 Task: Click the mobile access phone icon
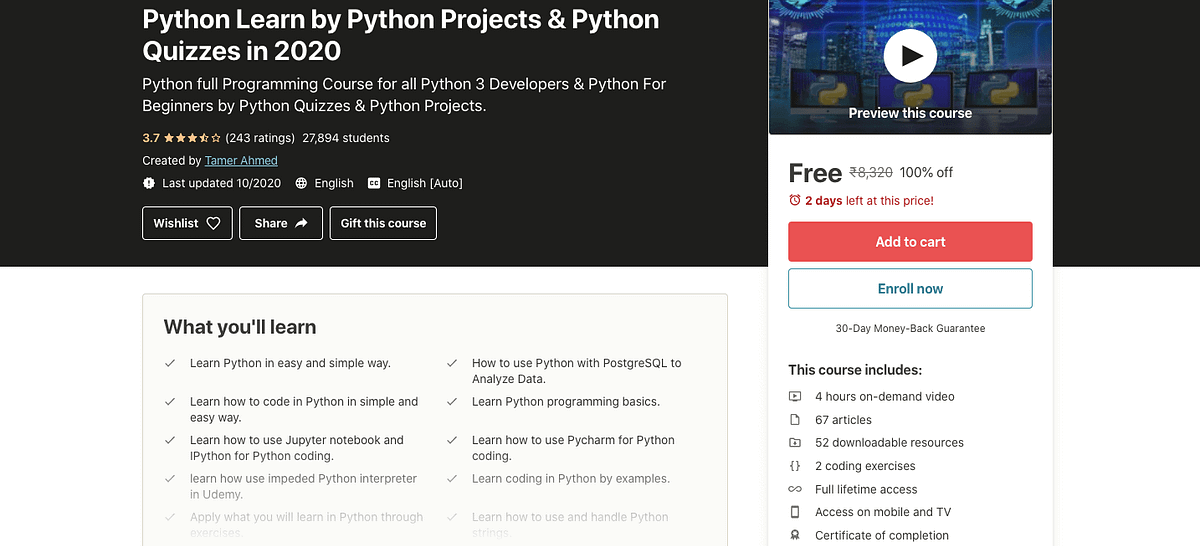pos(795,512)
